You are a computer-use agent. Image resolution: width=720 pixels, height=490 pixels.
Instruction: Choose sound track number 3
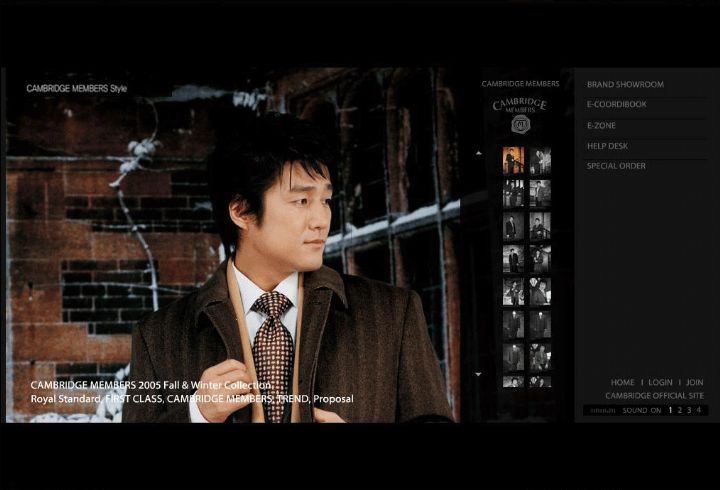click(x=689, y=410)
